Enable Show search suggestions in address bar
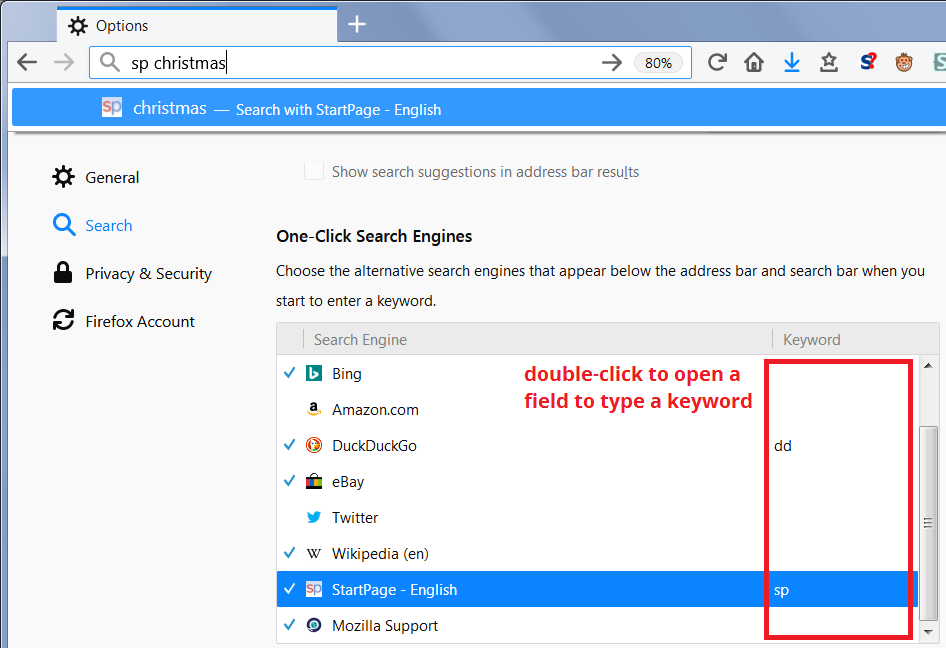946x648 pixels. pos(314,171)
